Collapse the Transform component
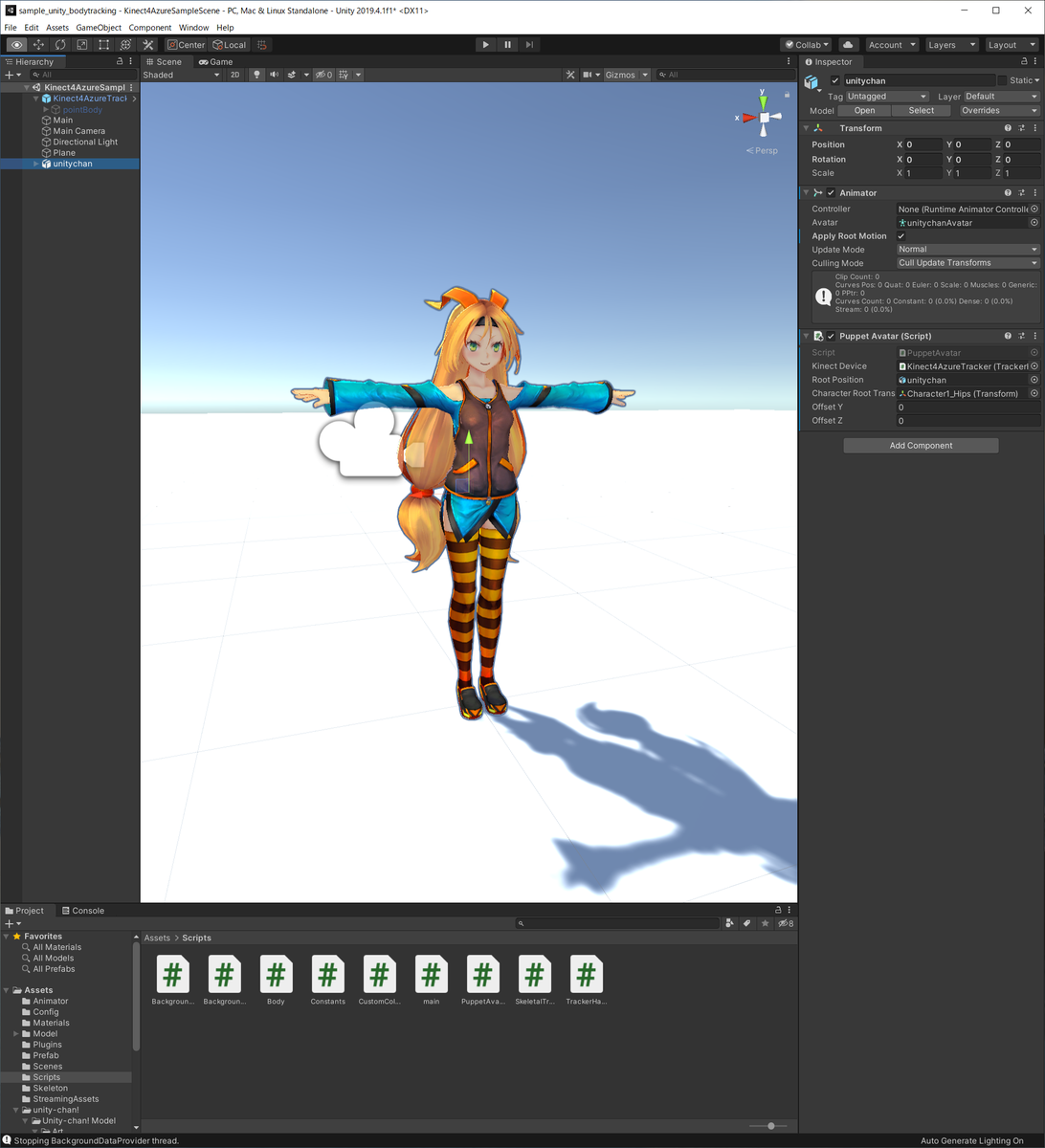1045x1148 pixels. coord(806,128)
